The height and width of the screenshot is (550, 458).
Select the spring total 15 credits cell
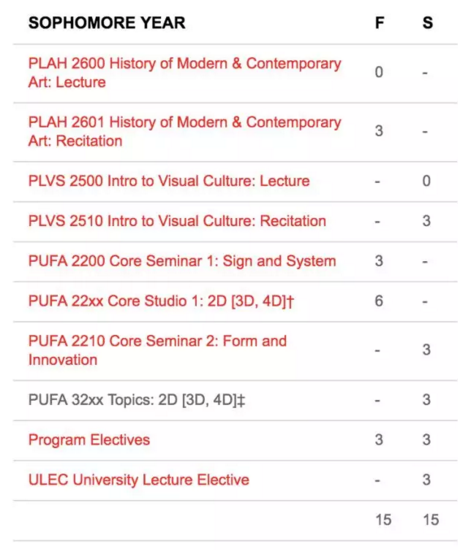point(431,520)
